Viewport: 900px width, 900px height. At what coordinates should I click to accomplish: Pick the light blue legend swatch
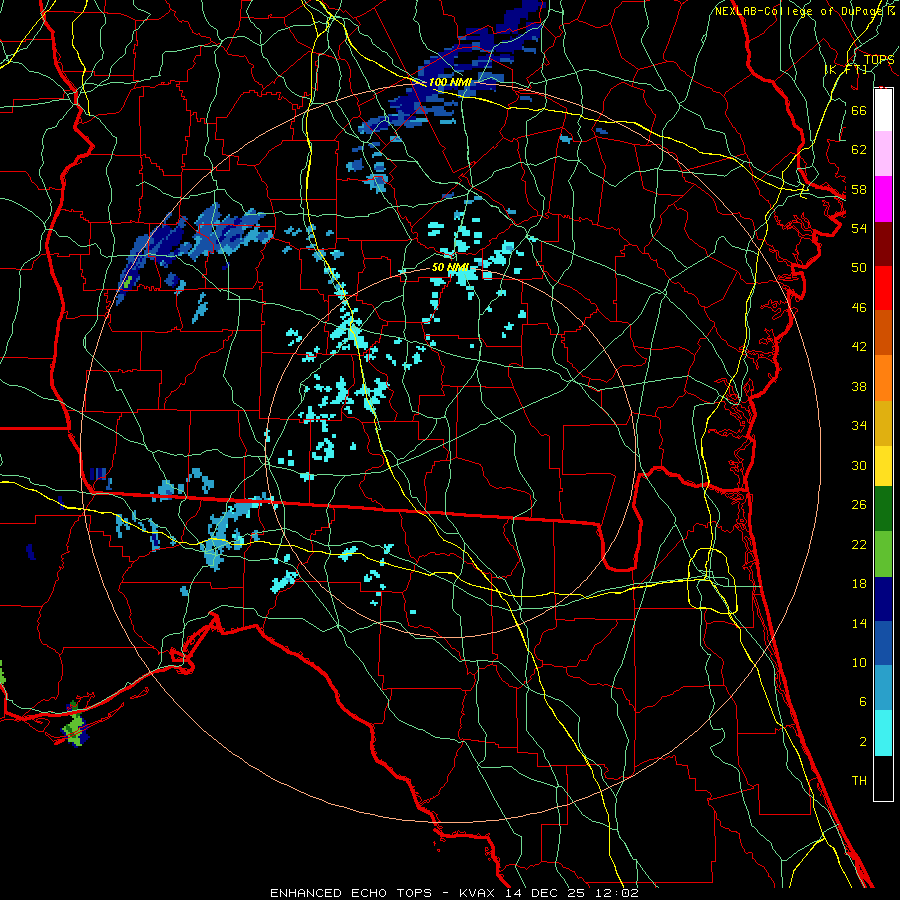click(883, 688)
